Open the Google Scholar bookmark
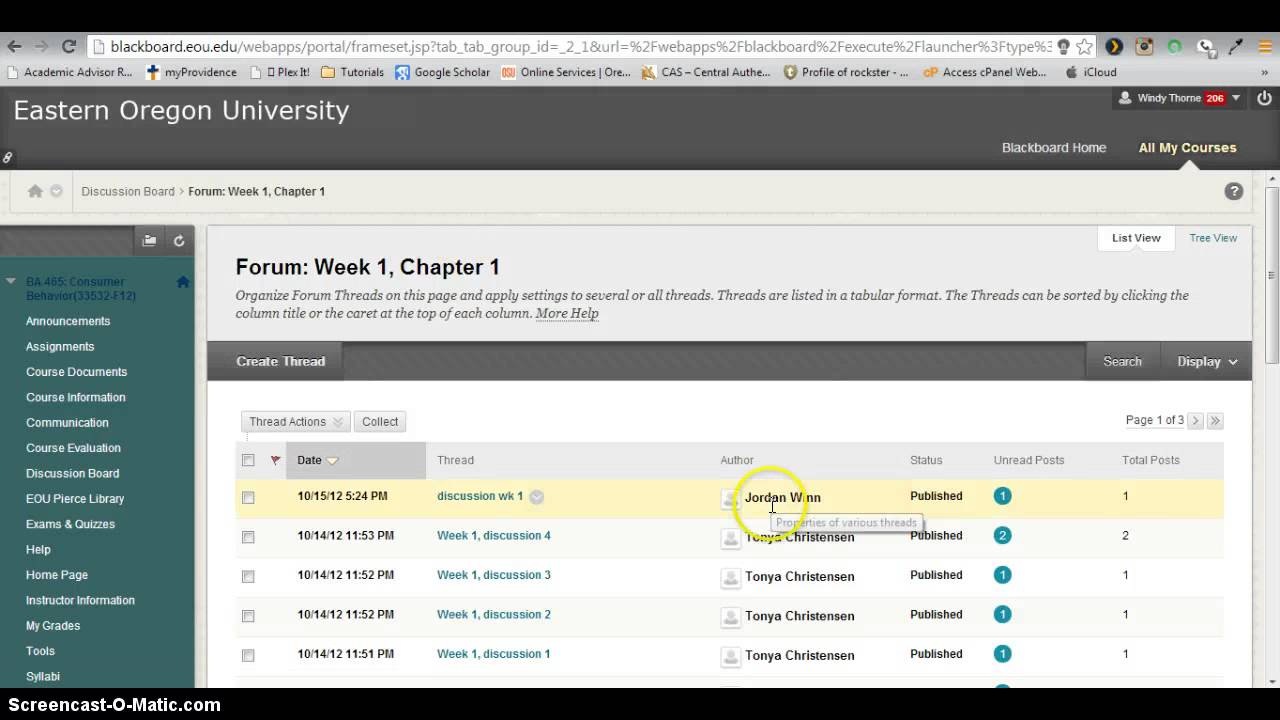1280x720 pixels. pos(442,72)
